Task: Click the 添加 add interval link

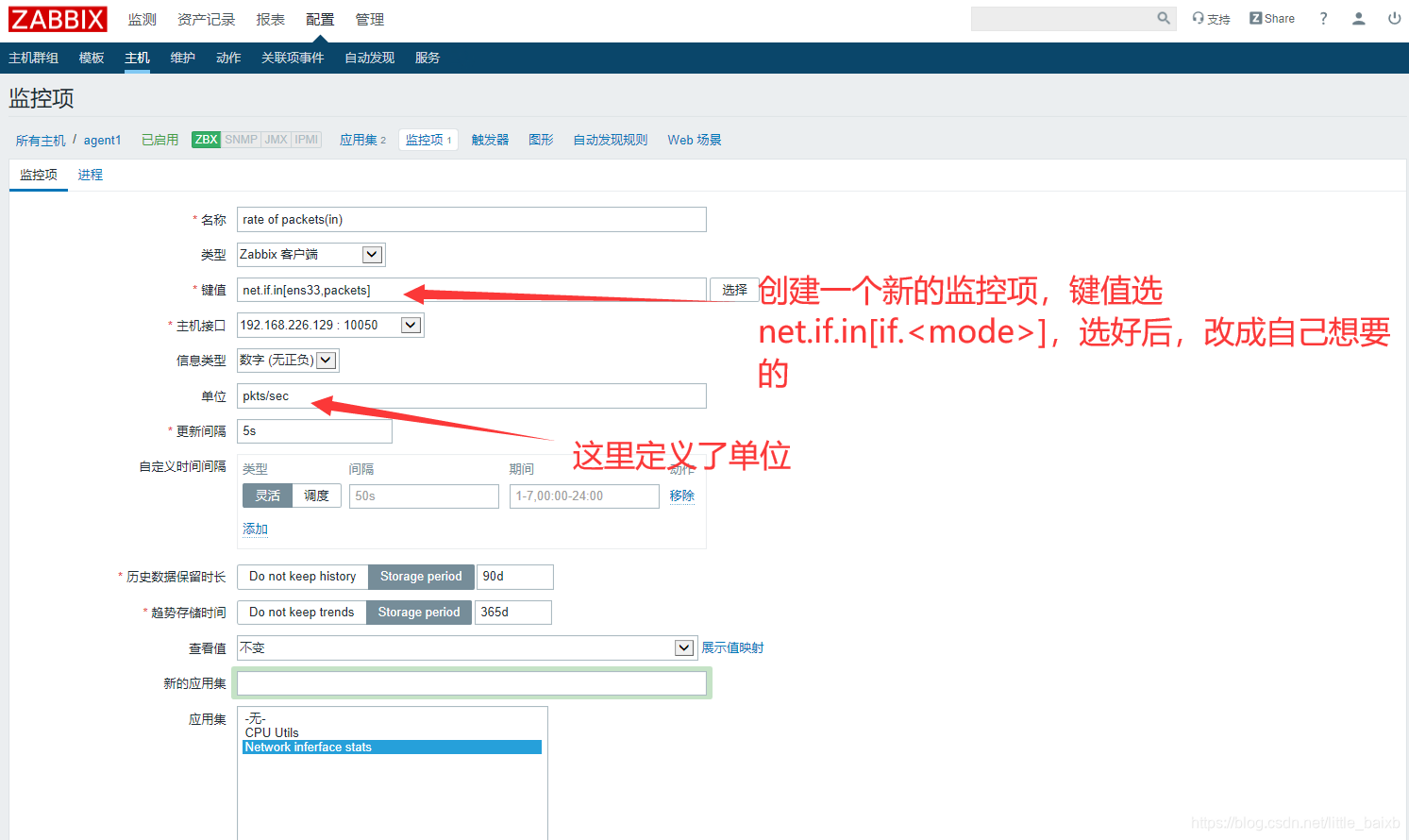Action: (255, 529)
